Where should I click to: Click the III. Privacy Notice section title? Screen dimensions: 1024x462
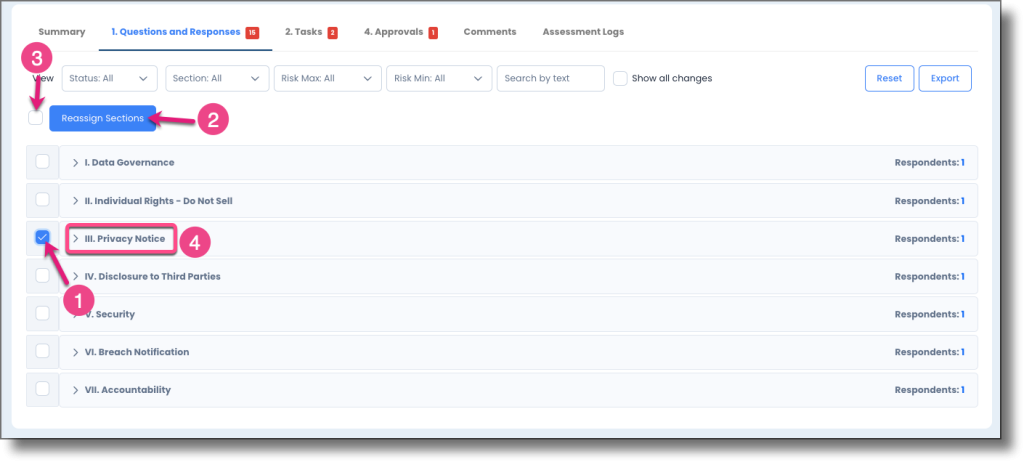pos(125,239)
